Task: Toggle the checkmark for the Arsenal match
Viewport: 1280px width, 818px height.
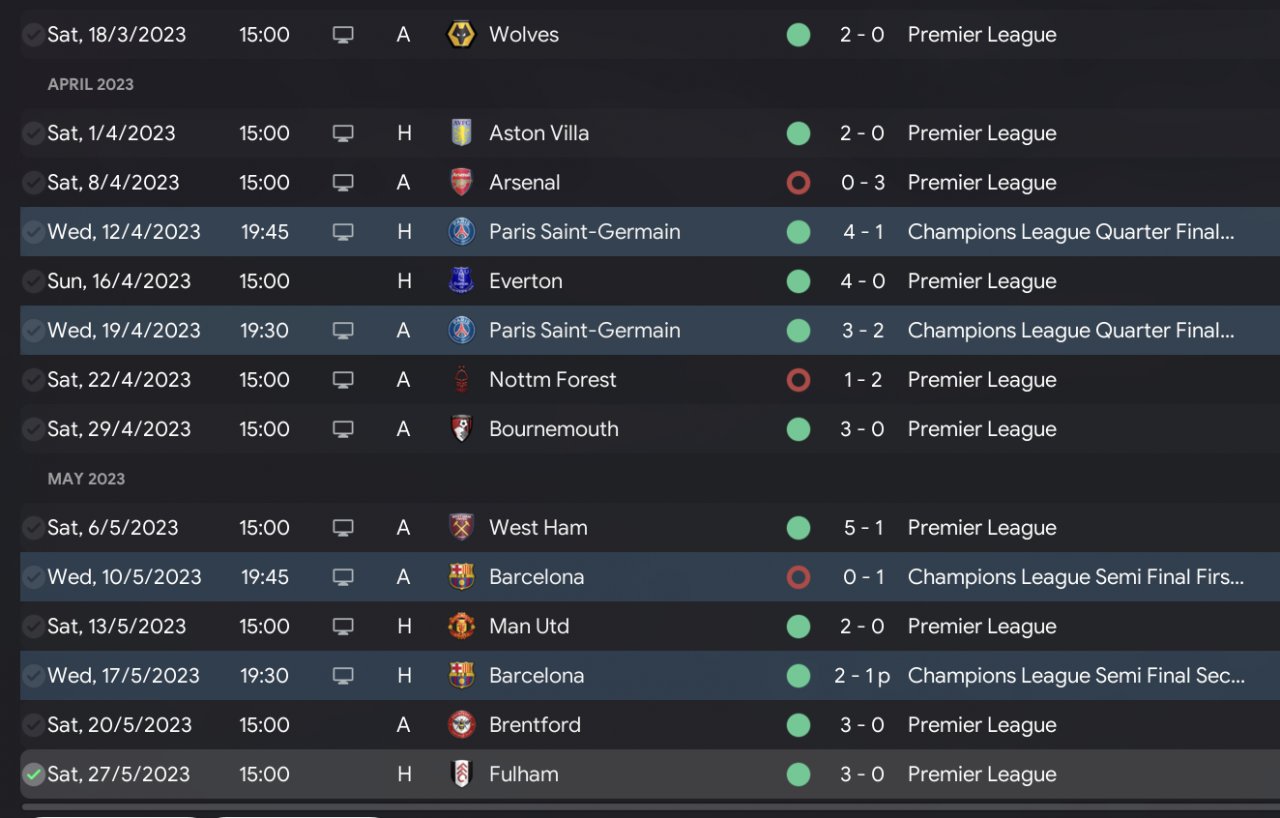Action: [33, 183]
